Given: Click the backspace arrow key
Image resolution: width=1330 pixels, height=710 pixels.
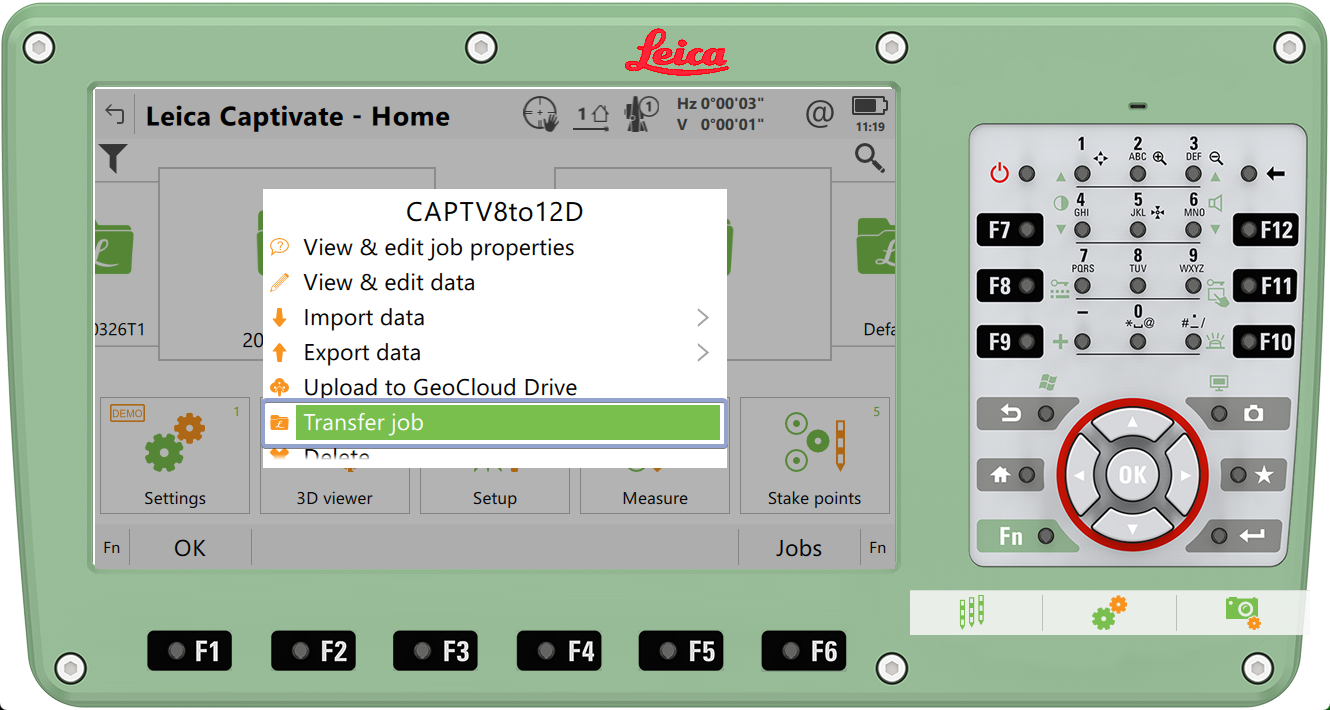Looking at the screenshot, I should (x=1263, y=174).
